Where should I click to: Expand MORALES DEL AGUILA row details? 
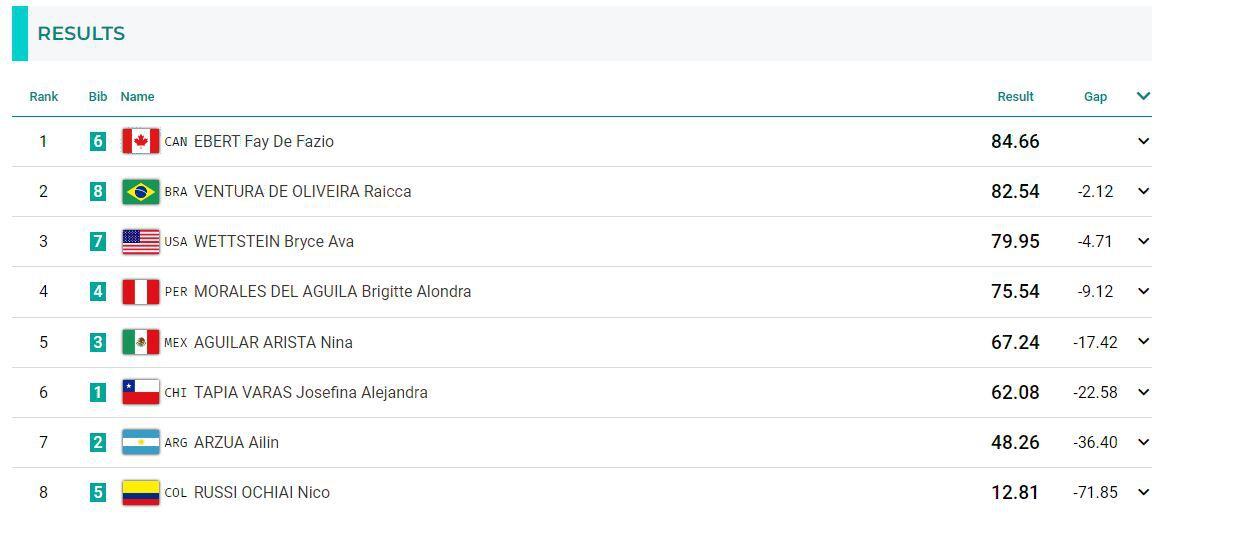point(1143,291)
